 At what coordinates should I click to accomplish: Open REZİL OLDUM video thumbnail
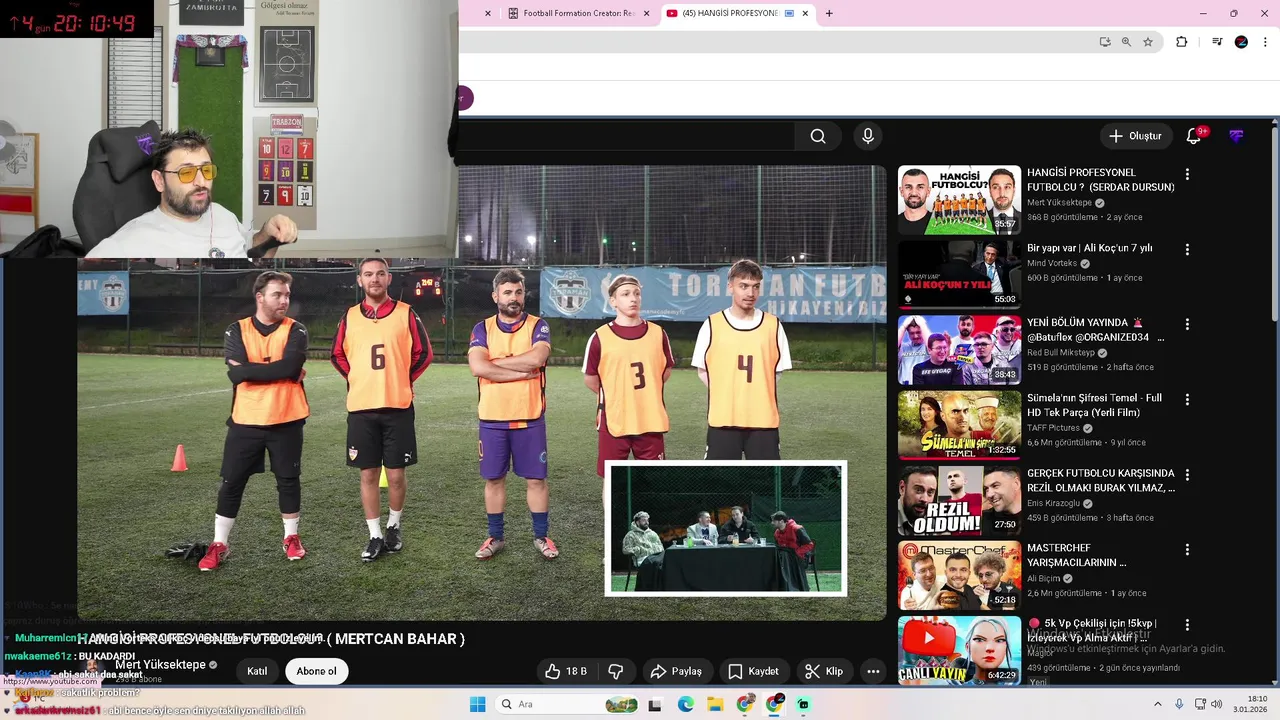pyautogui.click(x=959, y=500)
